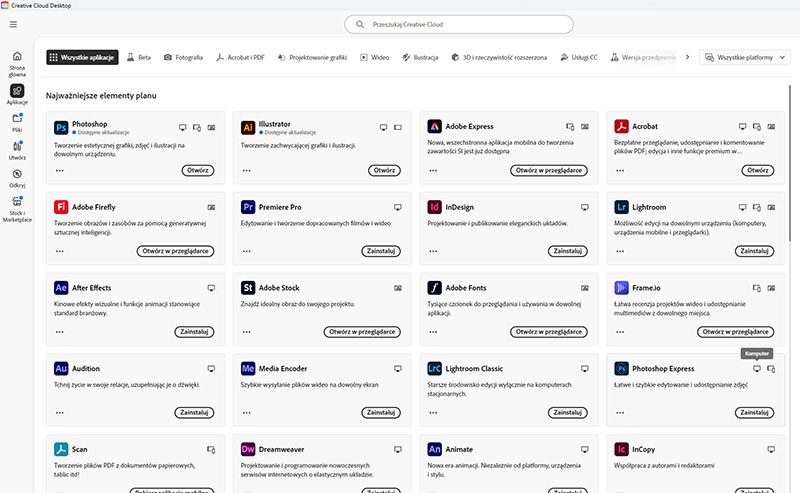
Task: Click the Illustrator app icon
Action: [248, 127]
